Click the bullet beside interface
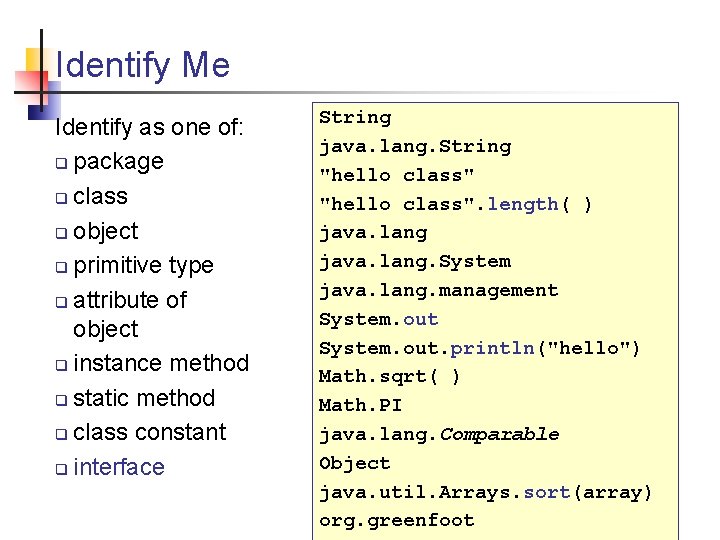 tap(62, 469)
